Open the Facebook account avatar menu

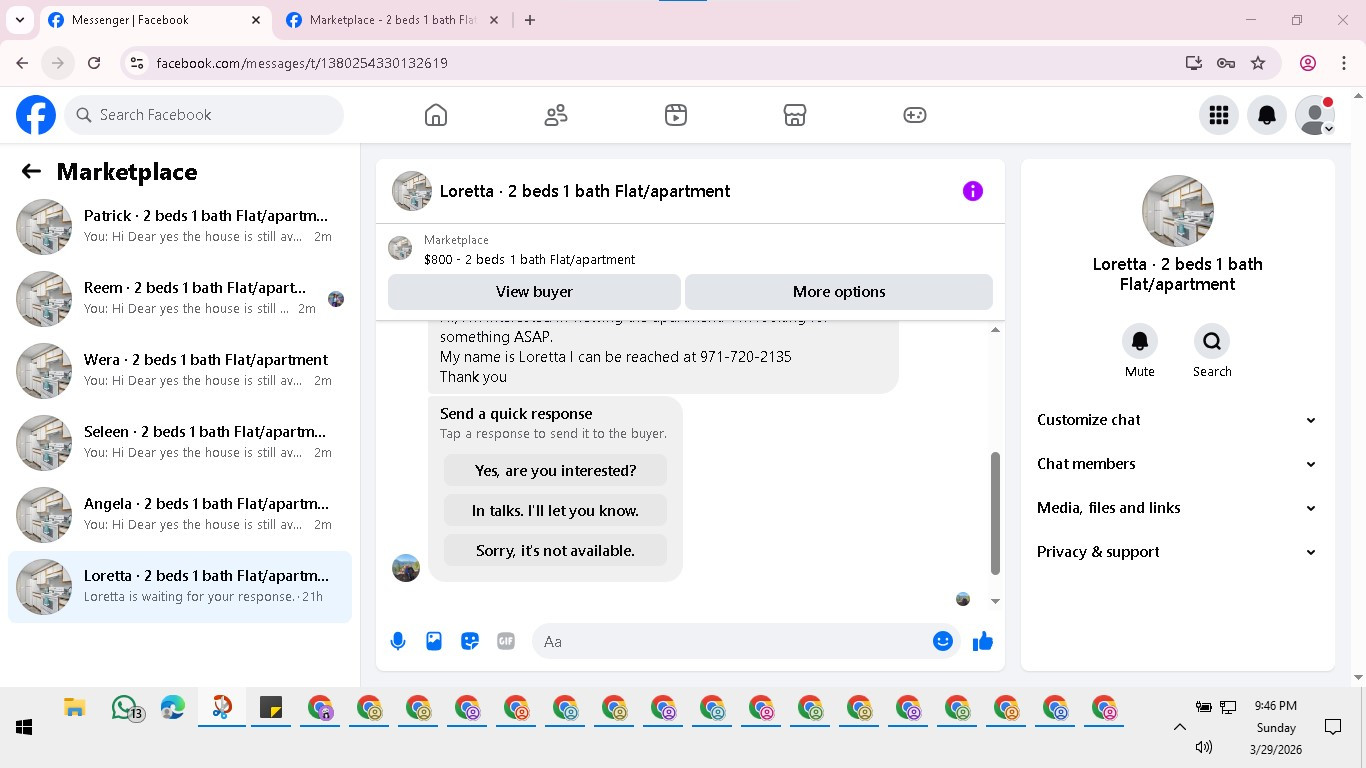tap(1315, 115)
